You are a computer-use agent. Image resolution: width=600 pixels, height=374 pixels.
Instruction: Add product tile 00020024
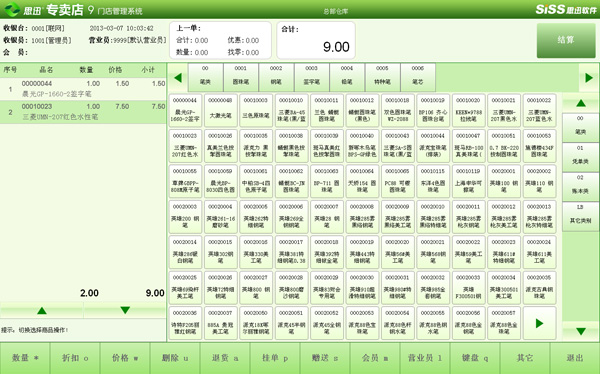(x=539, y=252)
